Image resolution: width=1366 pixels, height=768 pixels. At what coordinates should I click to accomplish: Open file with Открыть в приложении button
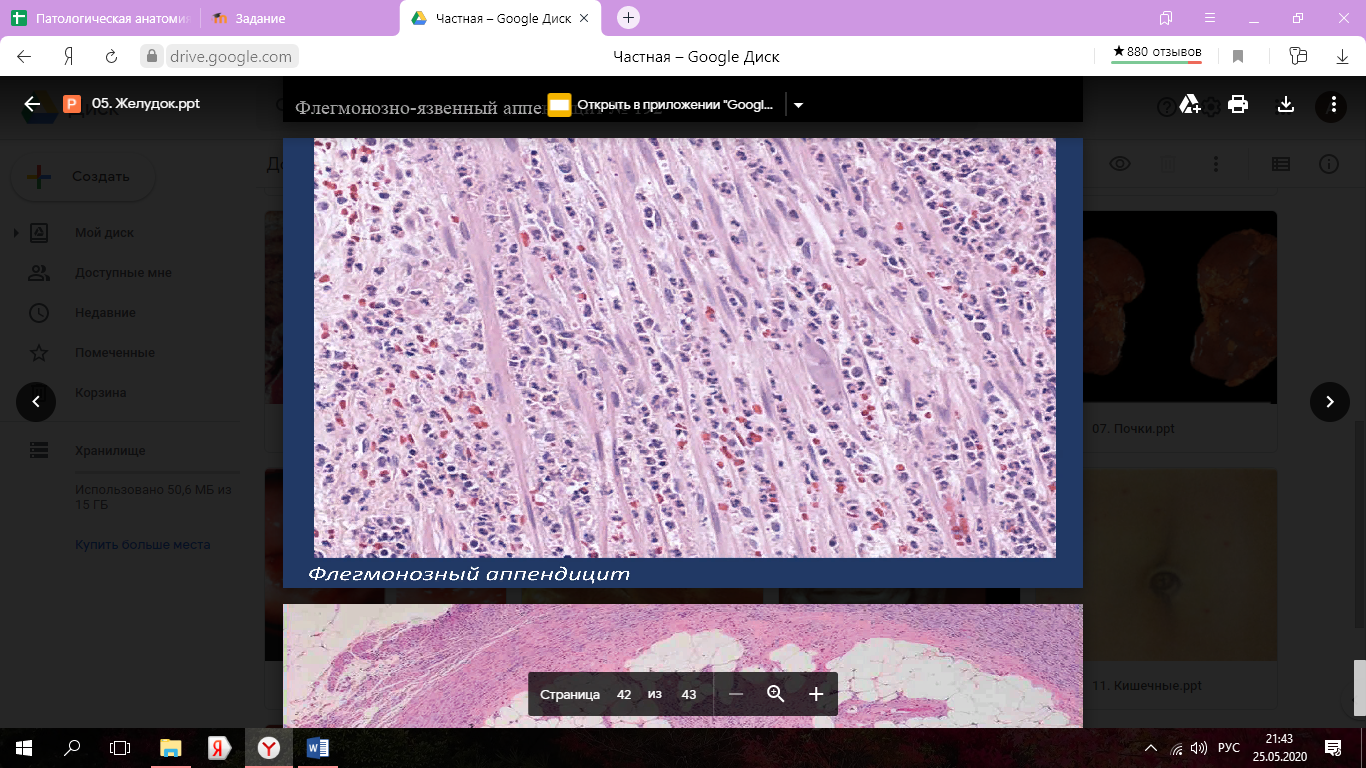662,104
